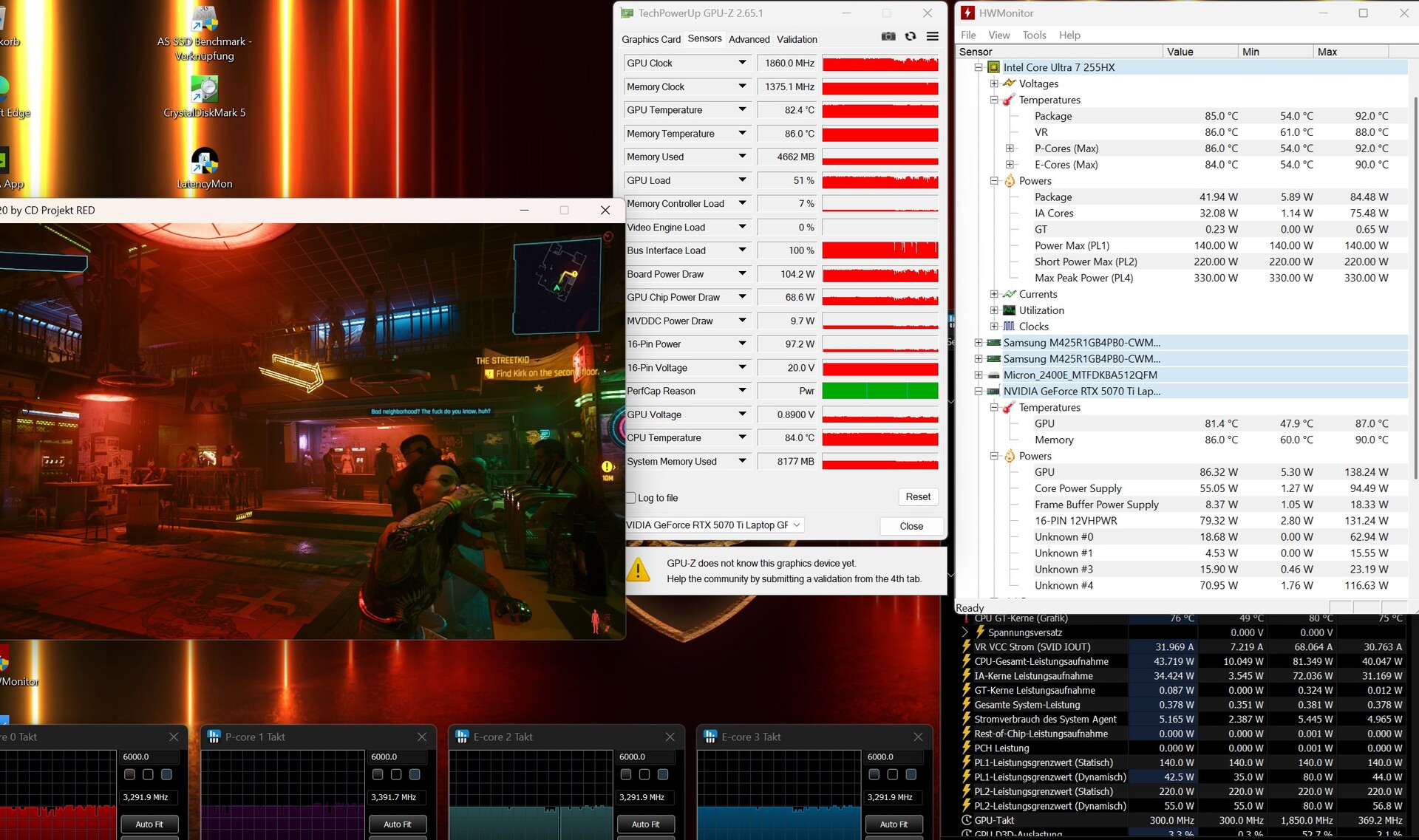The height and width of the screenshot is (840, 1419).
Task: Click Auto Fit in E-core 3 Takt graph
Action: pos(894,824)
